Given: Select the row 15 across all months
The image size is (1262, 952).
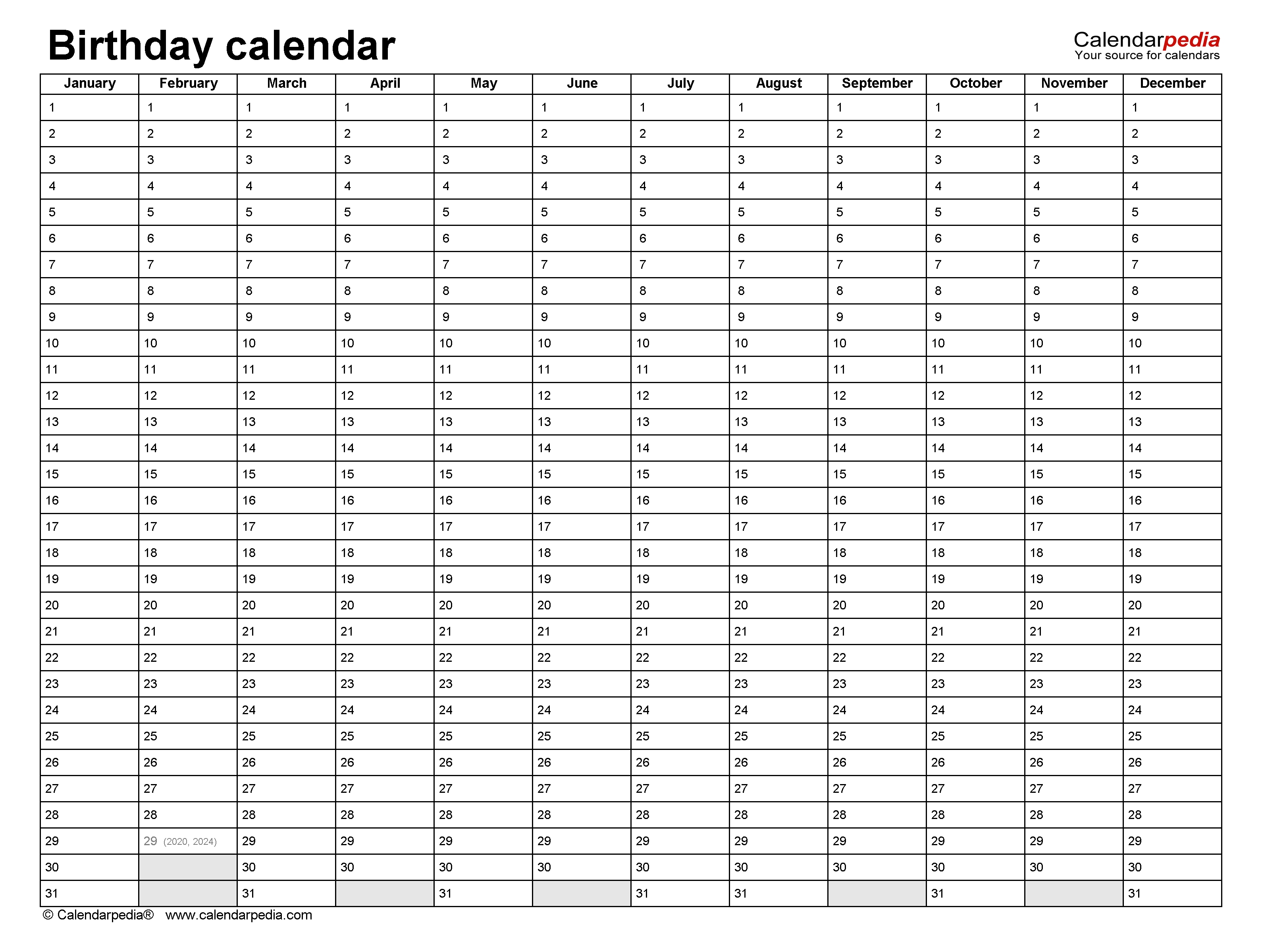Looking at the screenshot, I should (x=632, y=463).
